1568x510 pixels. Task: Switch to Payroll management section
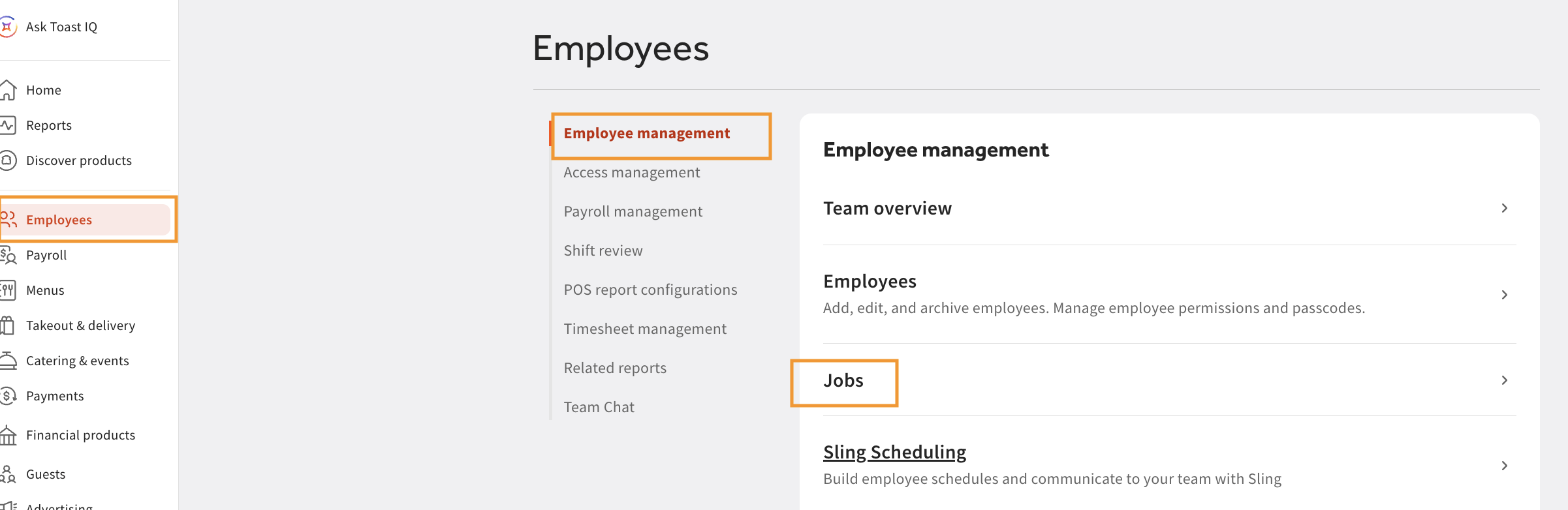633,212
